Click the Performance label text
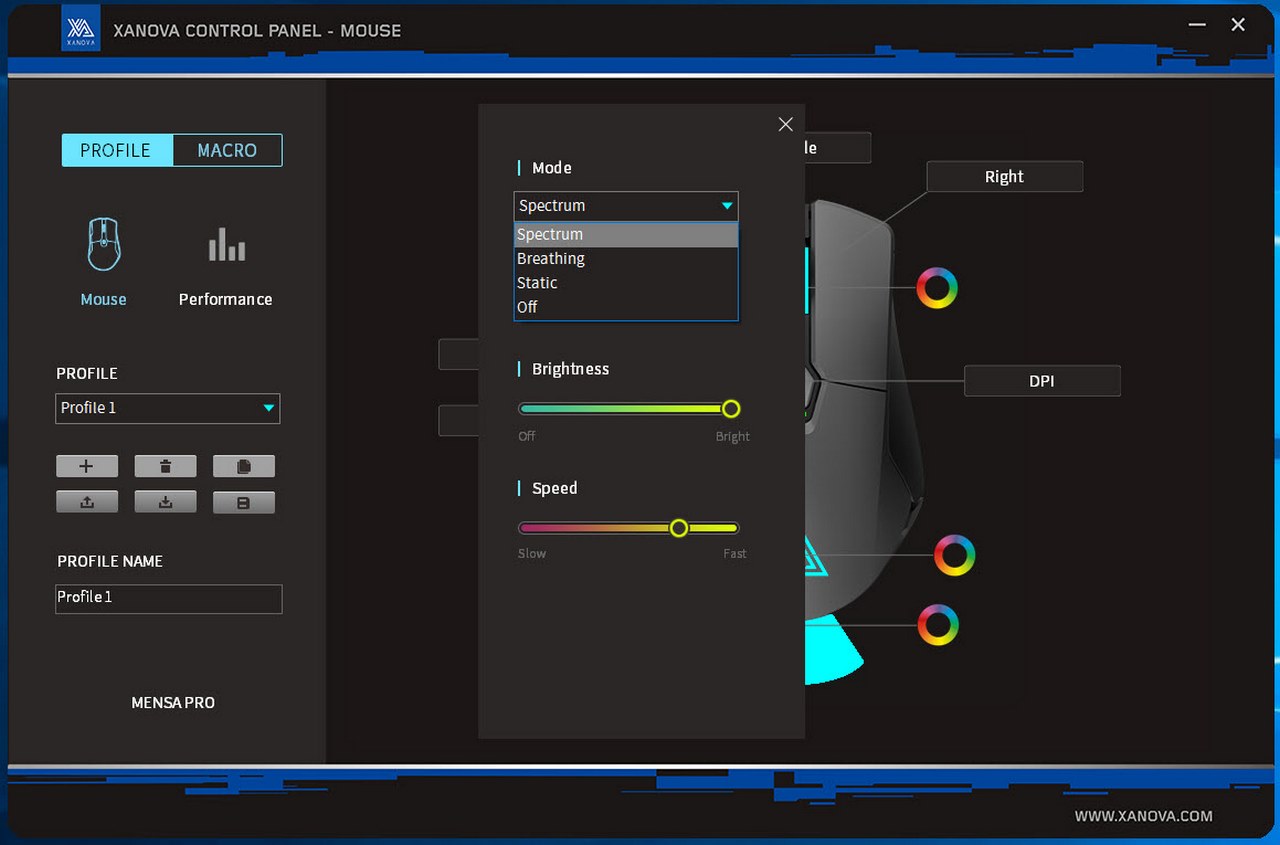 [226, 299]
